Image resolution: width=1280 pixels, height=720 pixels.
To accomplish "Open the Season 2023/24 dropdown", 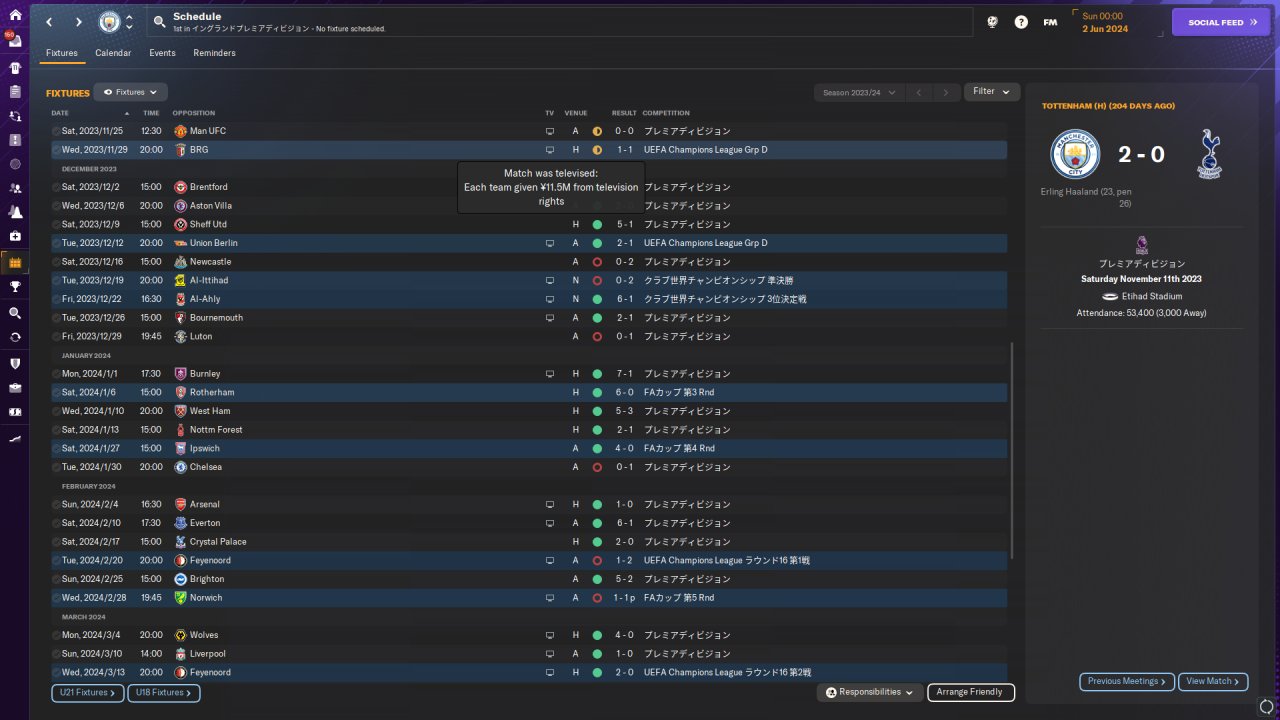I will (858, 93).
